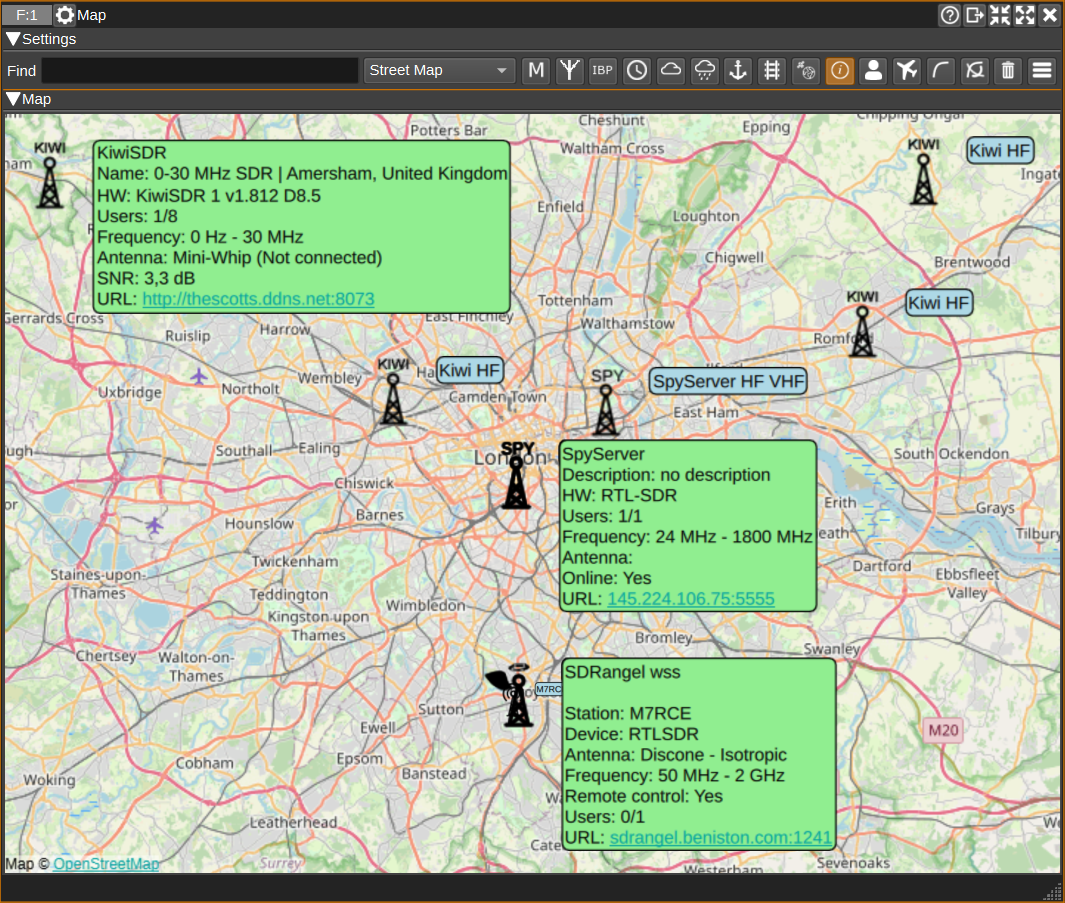Toggle railways overlay icon
This screenshot has width=1065, height=903.
click(x=772, y=71)
